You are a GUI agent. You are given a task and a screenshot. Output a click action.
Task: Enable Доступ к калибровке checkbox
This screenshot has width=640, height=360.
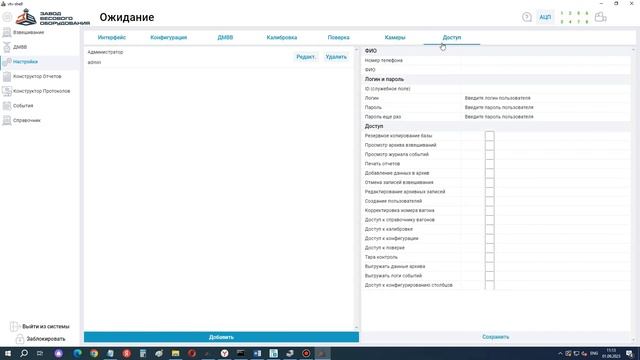pos(490,229)
